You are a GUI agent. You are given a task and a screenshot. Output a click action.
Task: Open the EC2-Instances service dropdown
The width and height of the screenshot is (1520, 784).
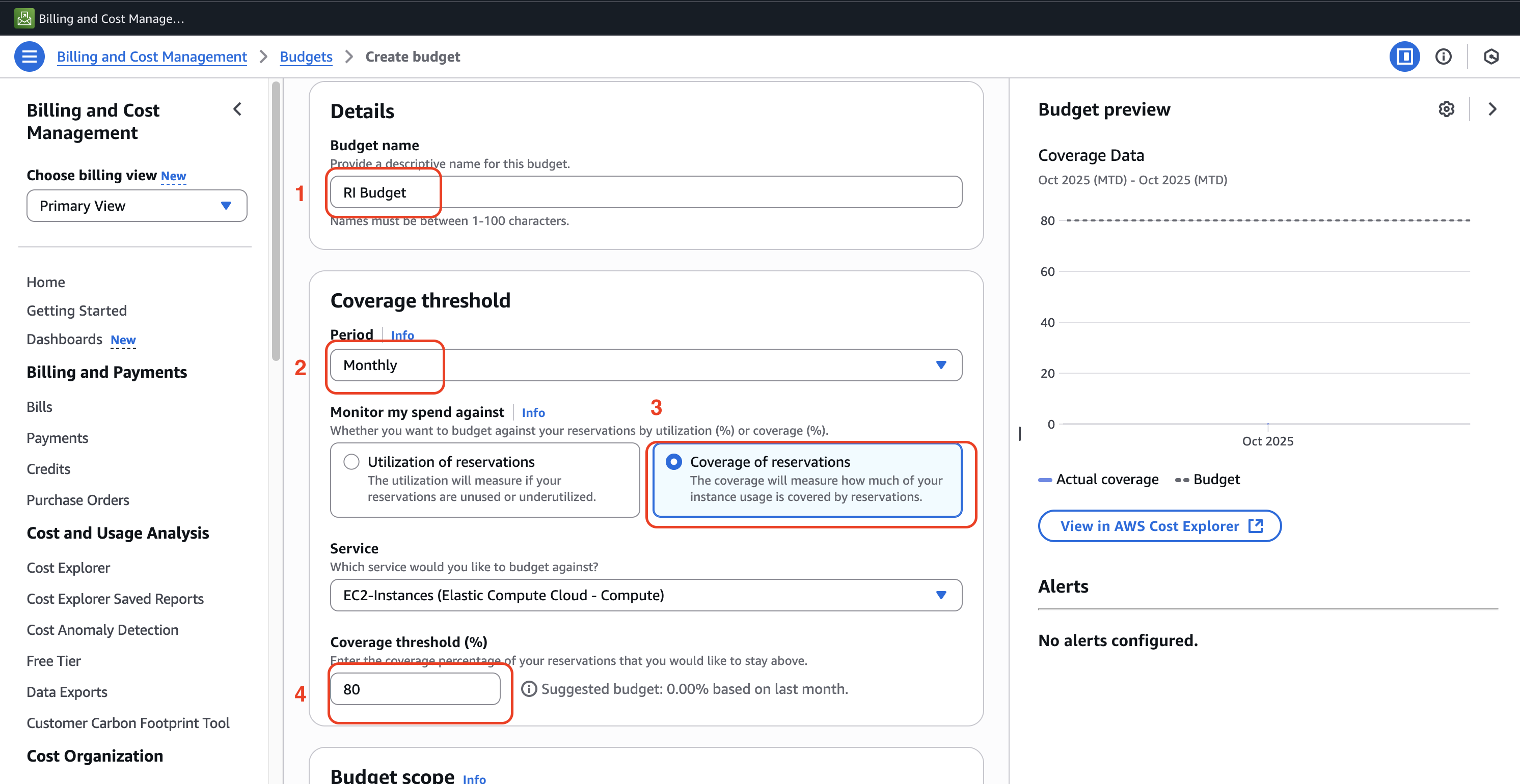pyautogui.click(x=645, y=595)
